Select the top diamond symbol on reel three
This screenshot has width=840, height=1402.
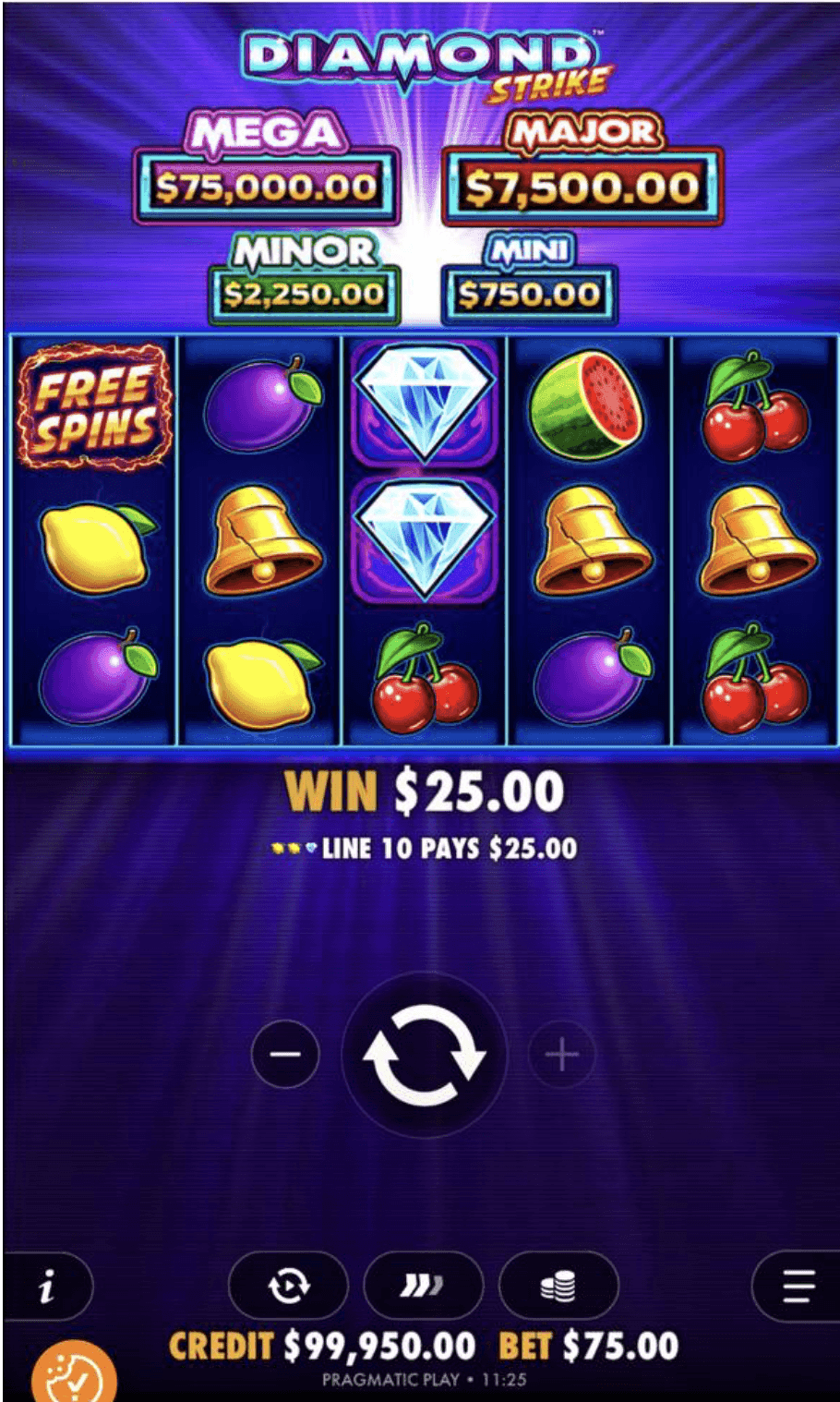pos(425,403)
